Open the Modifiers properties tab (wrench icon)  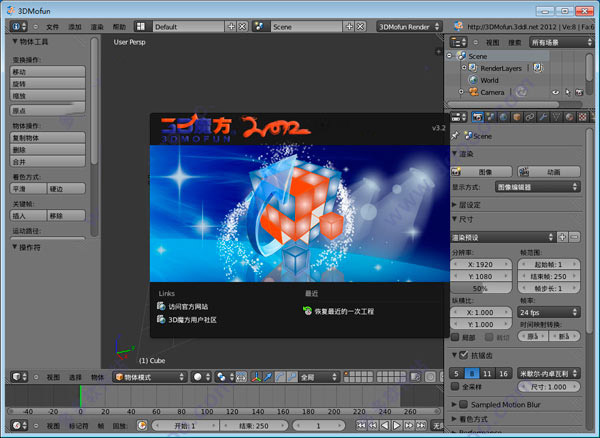(x=543, y=117)
